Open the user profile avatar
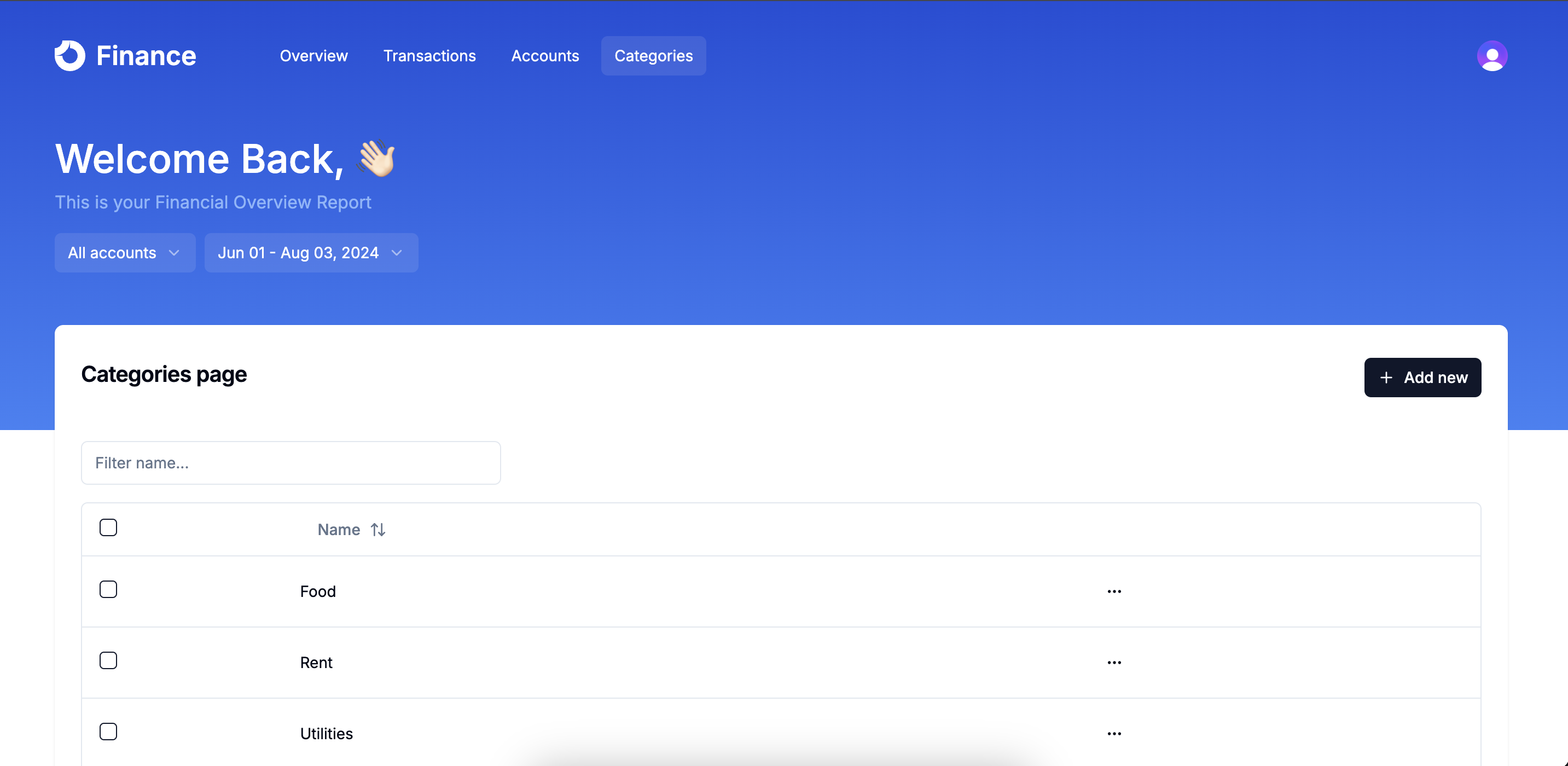 [x=1492, y=55]
